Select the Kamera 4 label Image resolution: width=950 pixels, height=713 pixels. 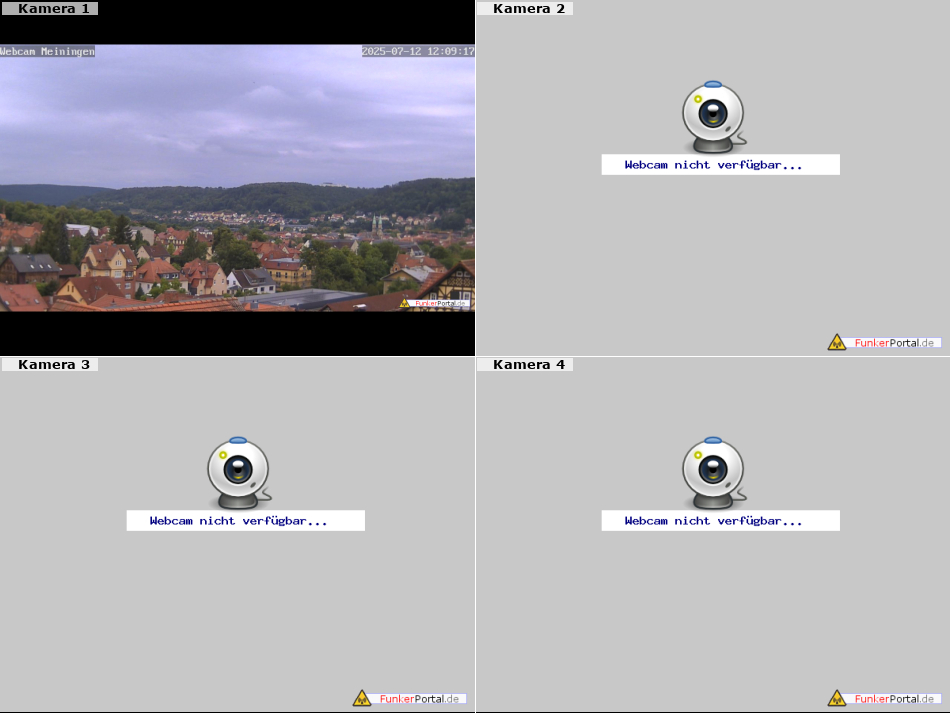[x=525, y=364]
